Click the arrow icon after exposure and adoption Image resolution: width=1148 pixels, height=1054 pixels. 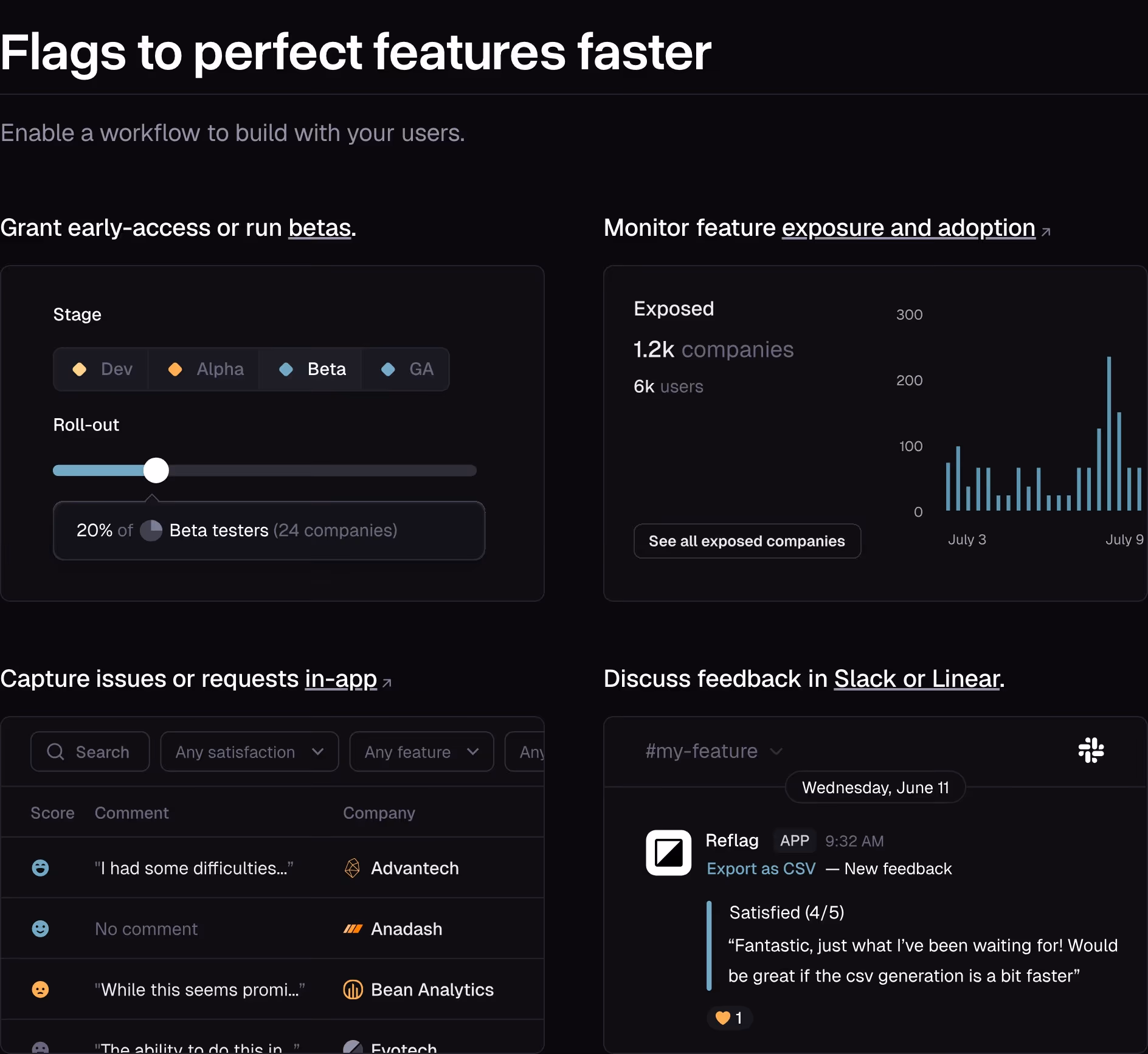tap(1046, 232)
